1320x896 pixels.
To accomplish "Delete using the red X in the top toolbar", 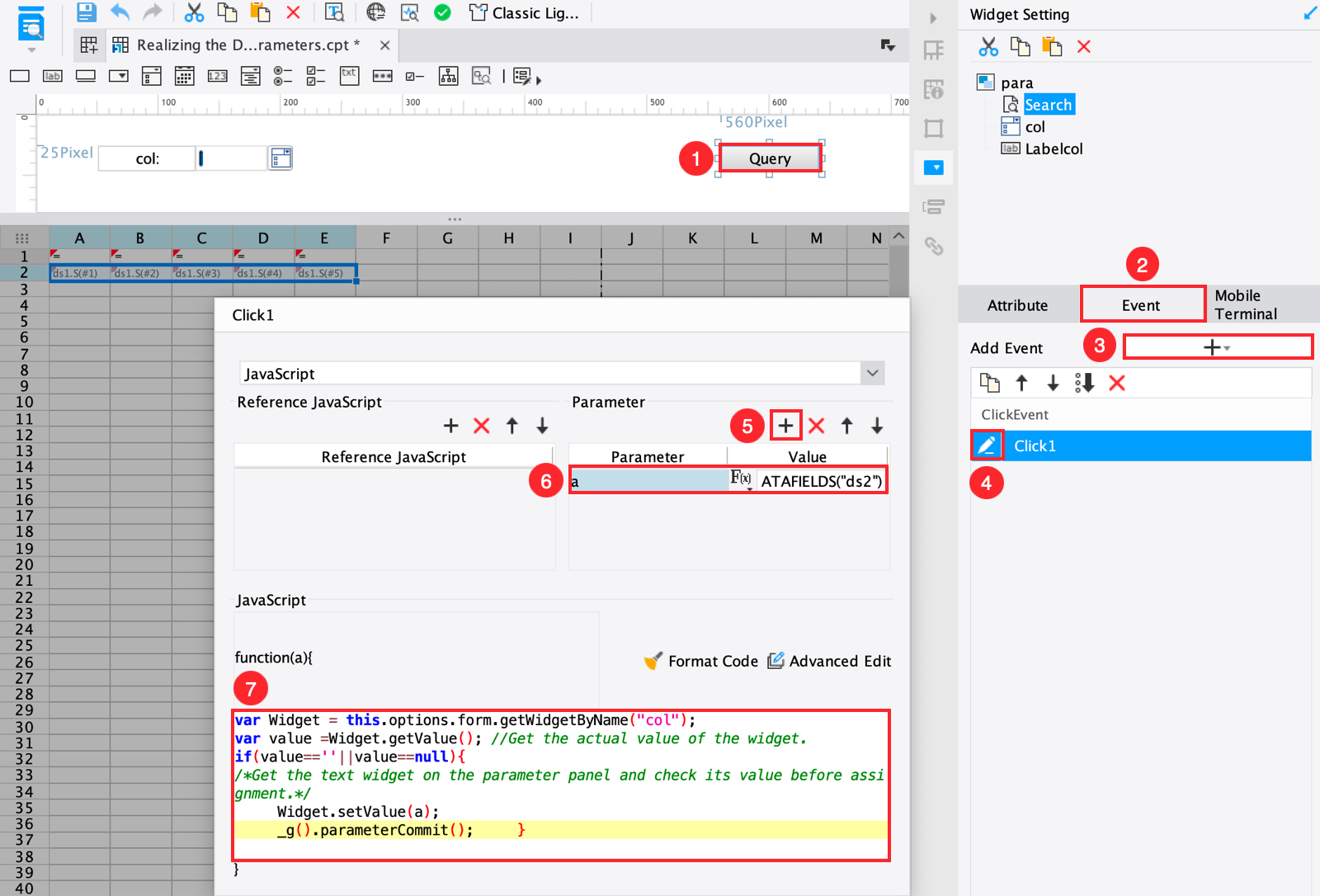I will coord(293,12).
